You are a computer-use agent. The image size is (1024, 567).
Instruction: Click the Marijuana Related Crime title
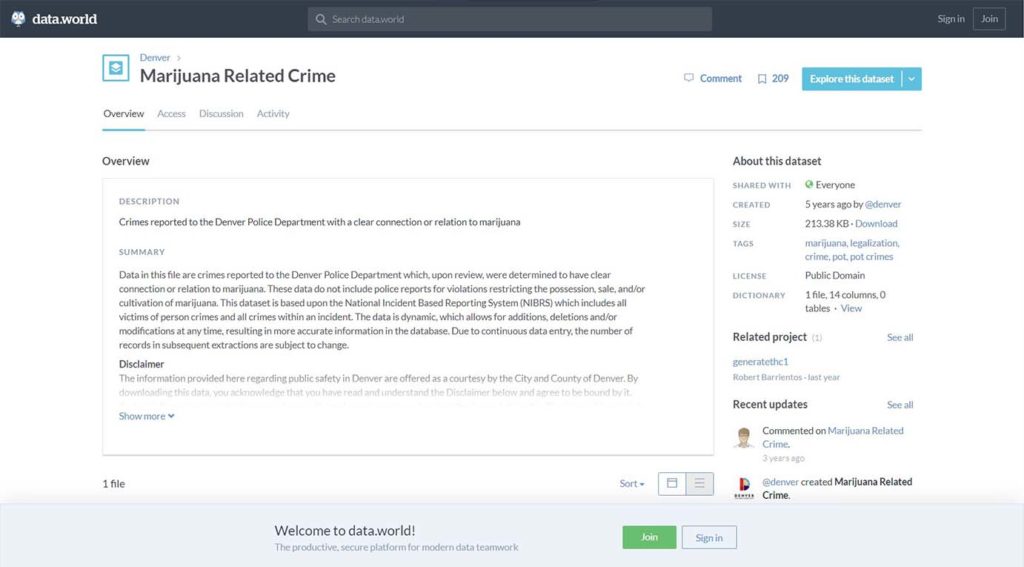tap(238, 76)
